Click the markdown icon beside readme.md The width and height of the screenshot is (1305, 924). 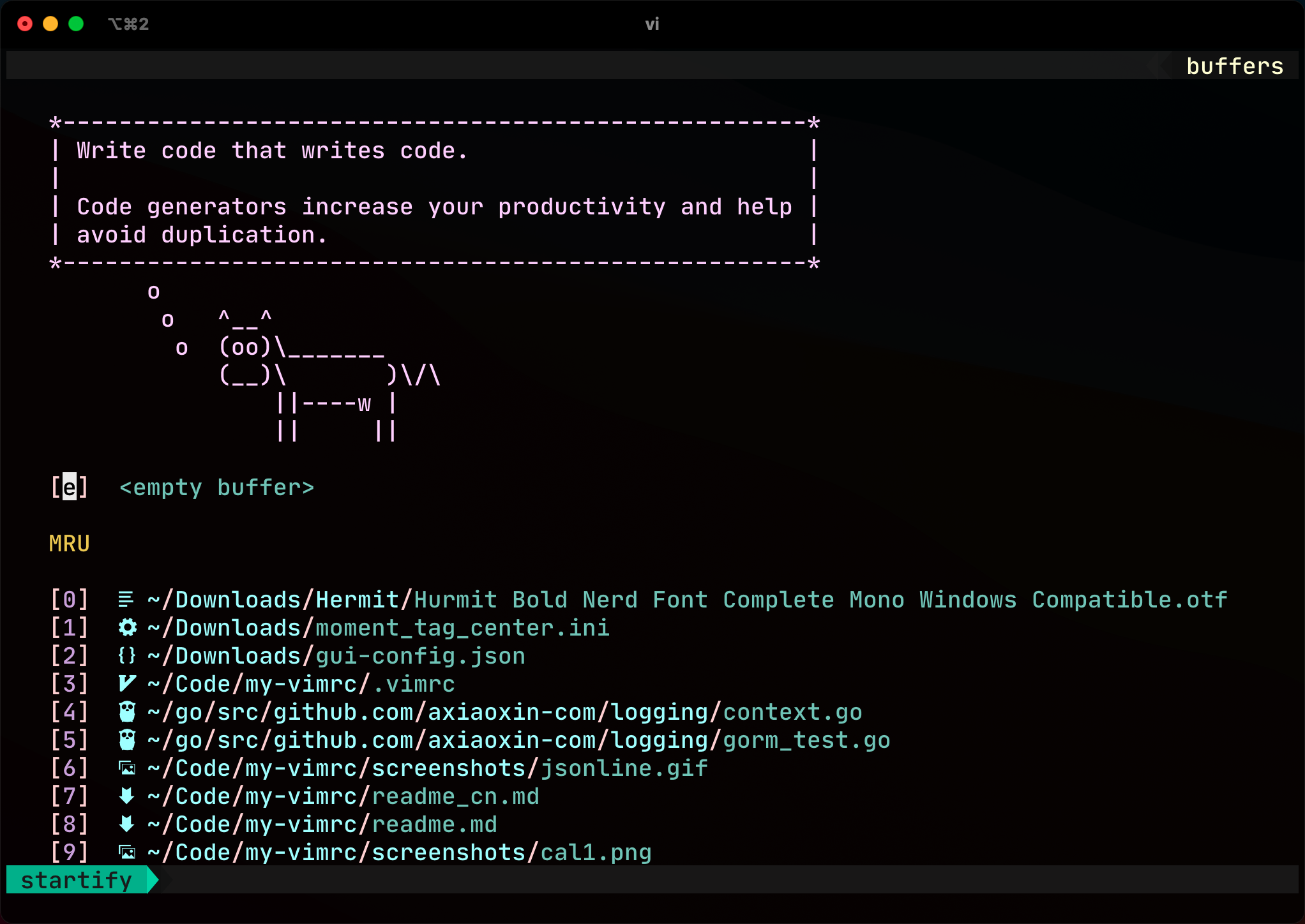pos(127,824)
